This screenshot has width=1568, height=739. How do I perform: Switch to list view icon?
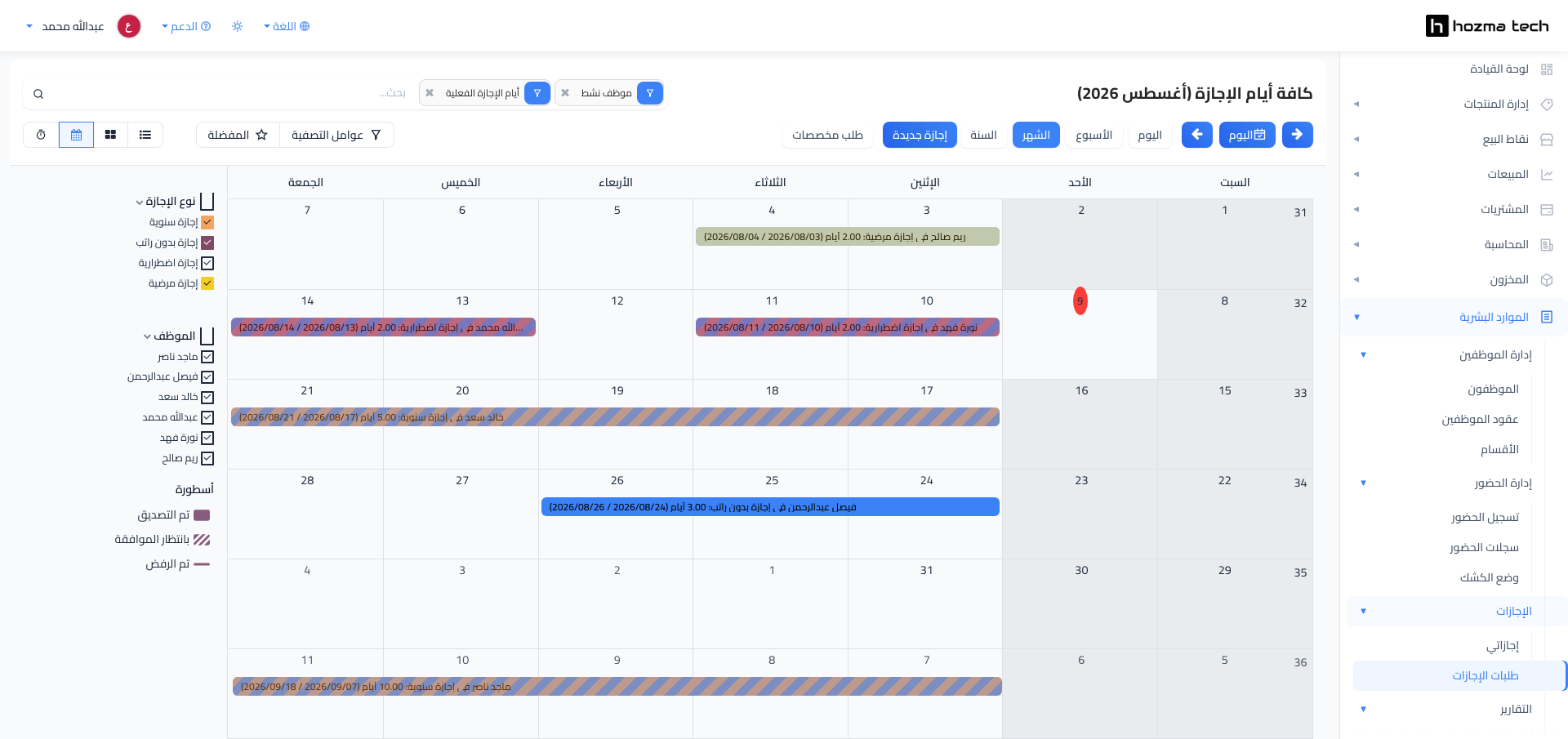click(x=145, y=135)
